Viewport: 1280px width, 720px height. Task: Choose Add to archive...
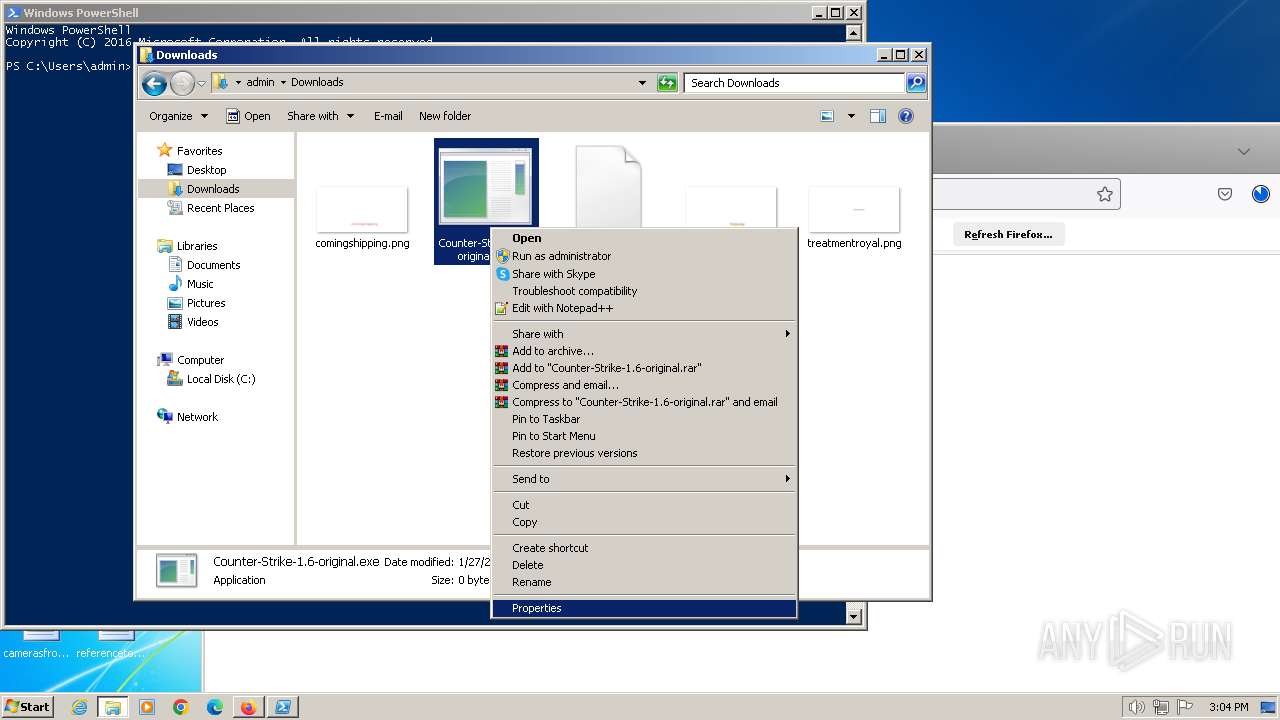pos(645,351)
